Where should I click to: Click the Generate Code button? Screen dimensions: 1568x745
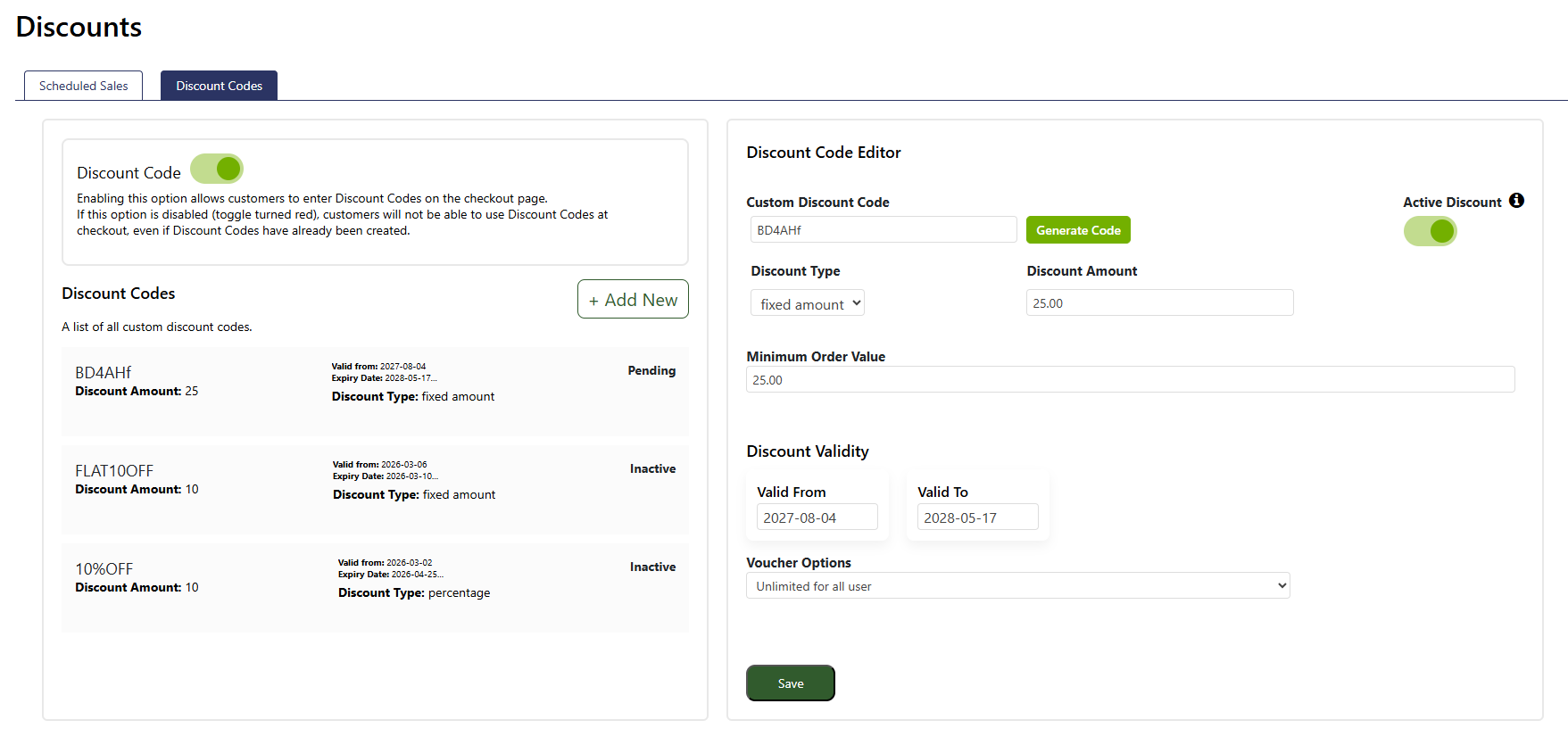point(1078,230)
